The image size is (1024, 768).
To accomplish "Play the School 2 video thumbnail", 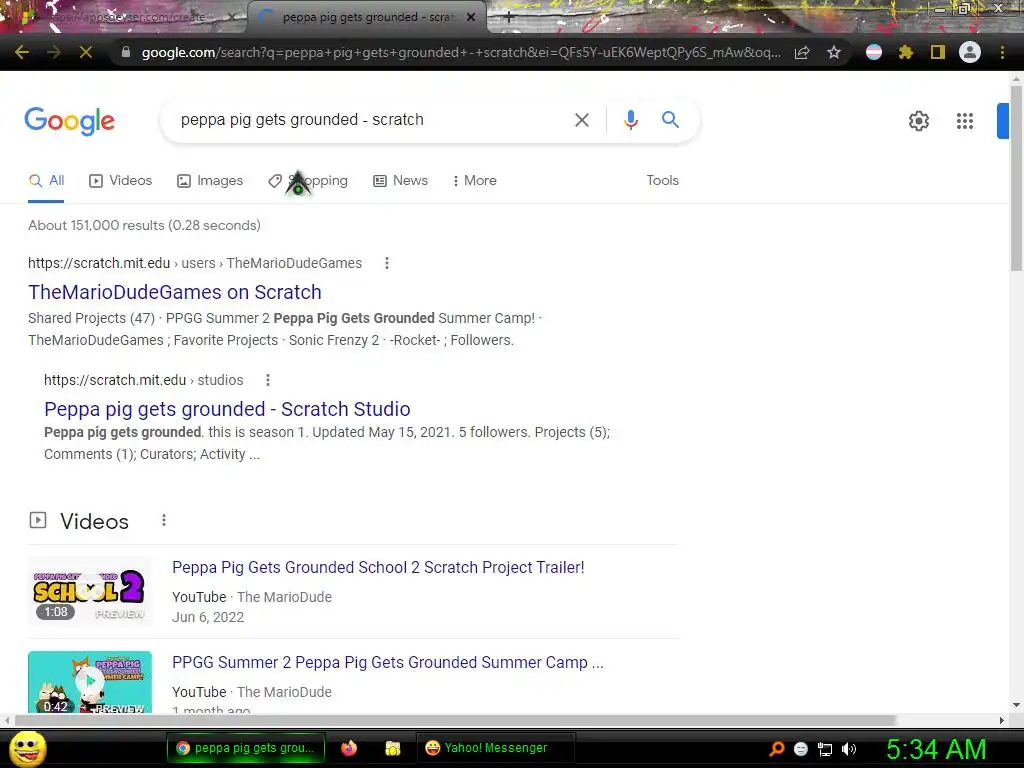I will (90, 591).
